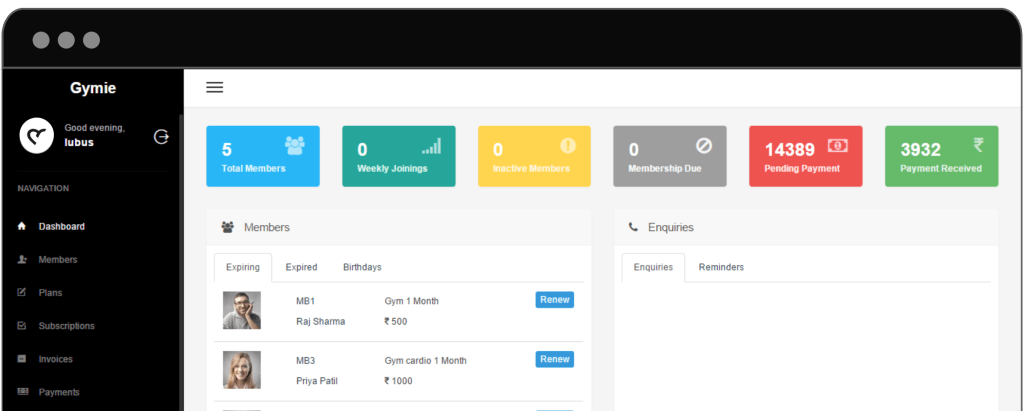Click the username lubus
1023x411 pixels.
click(x=79, y=142)
